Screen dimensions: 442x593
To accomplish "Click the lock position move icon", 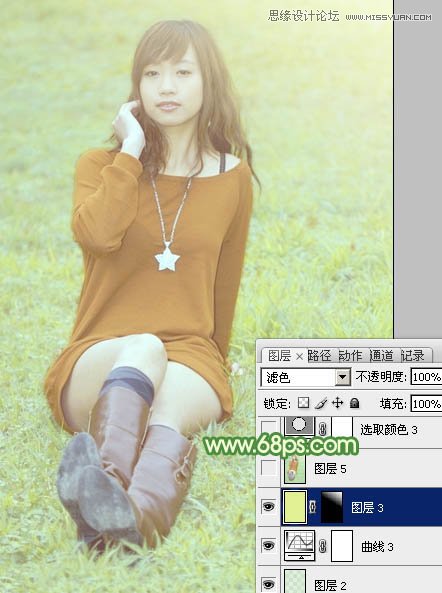I will coord(337,403).
